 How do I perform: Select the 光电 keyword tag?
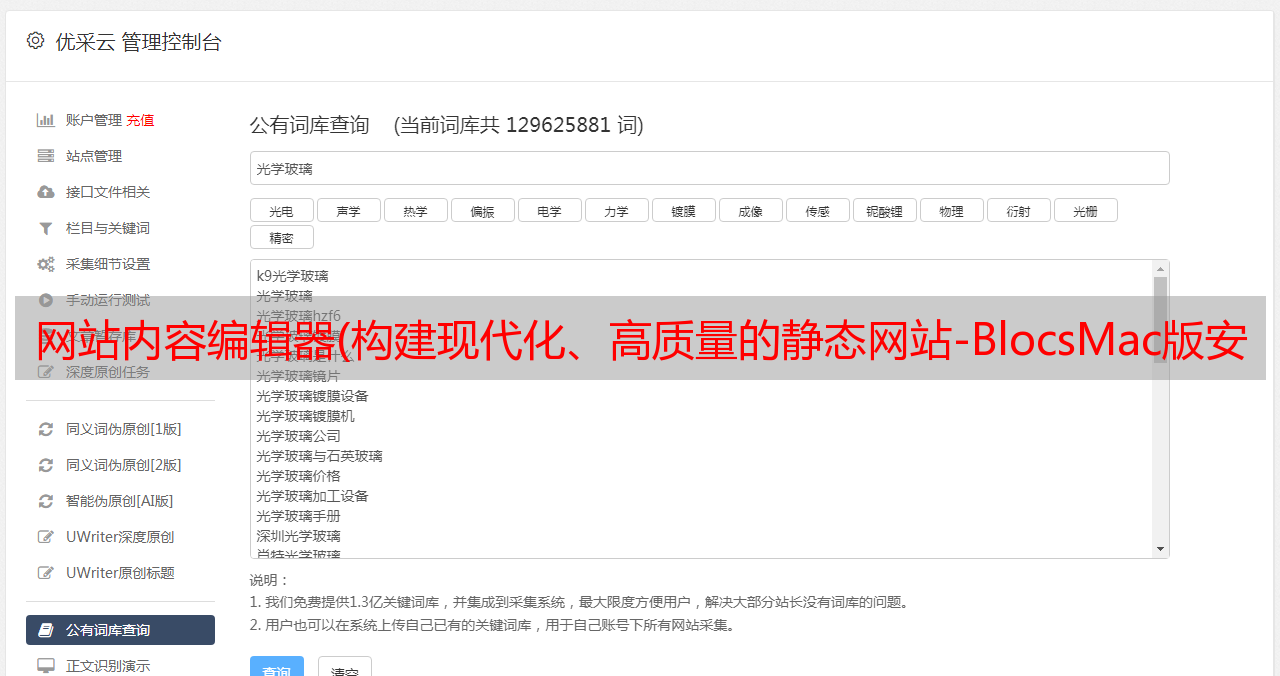click(281, 210)
